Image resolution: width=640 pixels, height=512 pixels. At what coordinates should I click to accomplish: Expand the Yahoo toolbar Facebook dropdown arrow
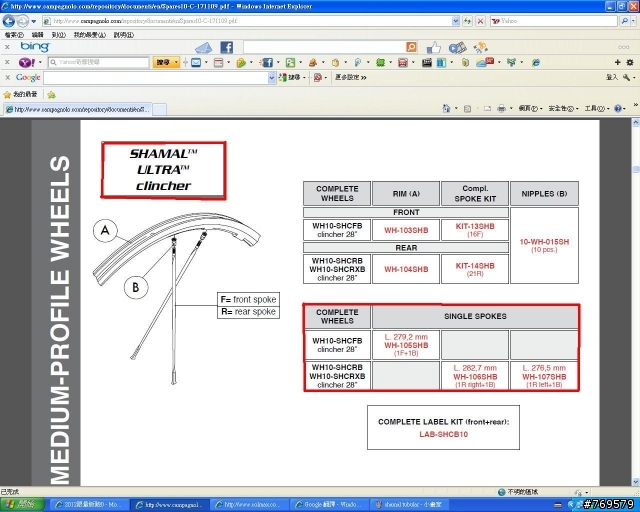tap(278, 62)
